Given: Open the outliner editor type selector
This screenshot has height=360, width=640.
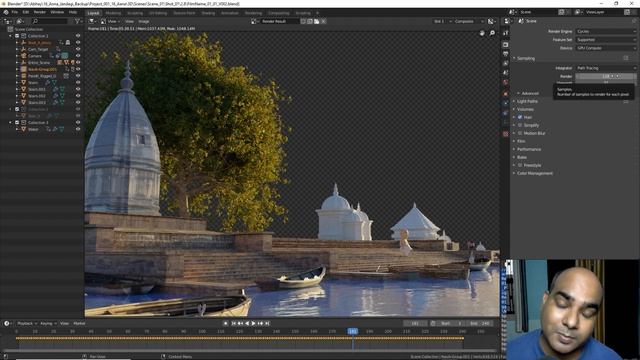Looking at the screenshot, I should click(8, 21).
